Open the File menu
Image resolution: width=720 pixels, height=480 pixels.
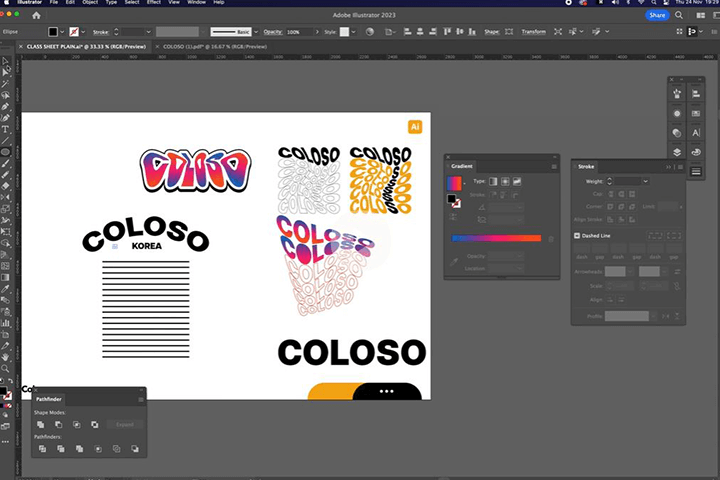click(54, 2)
